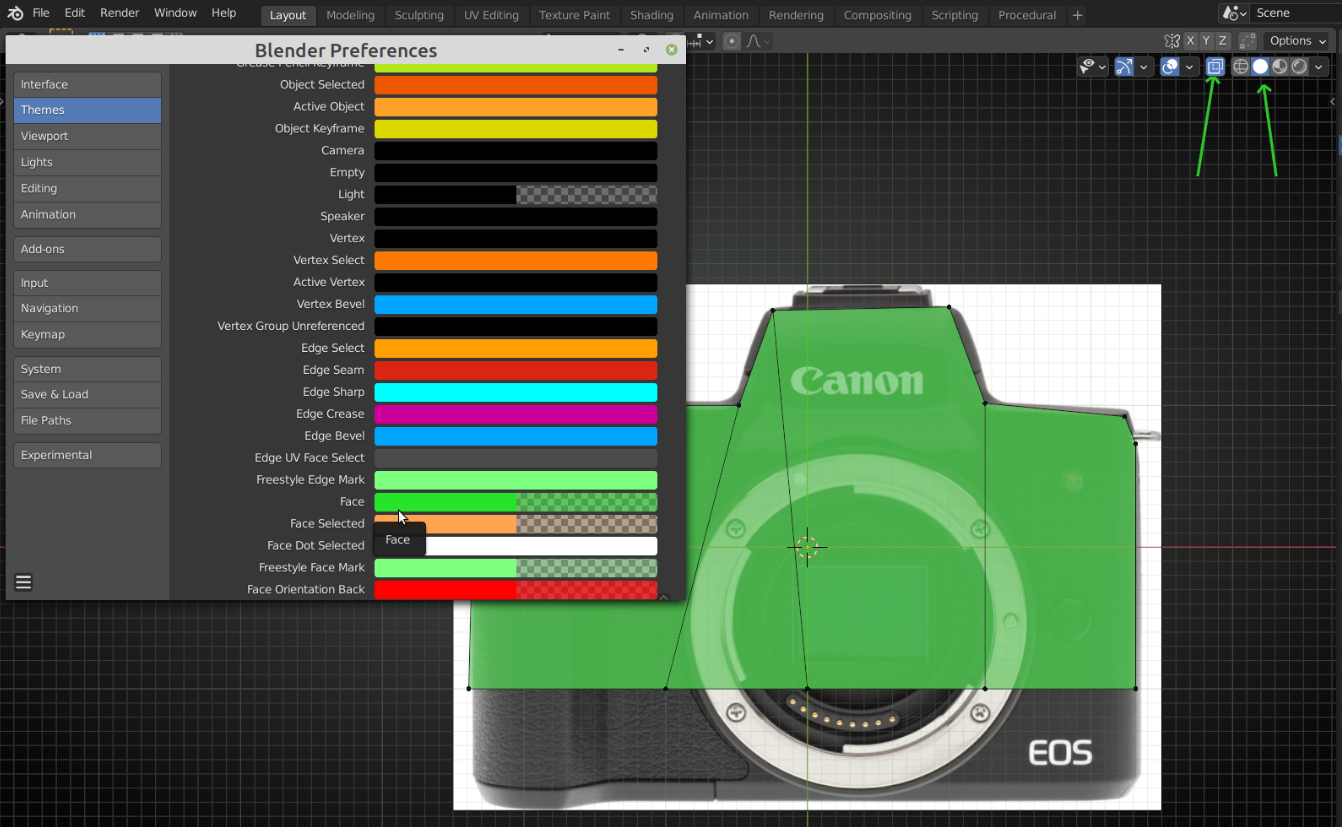Toggle proportional editing icon

point(732,41)
